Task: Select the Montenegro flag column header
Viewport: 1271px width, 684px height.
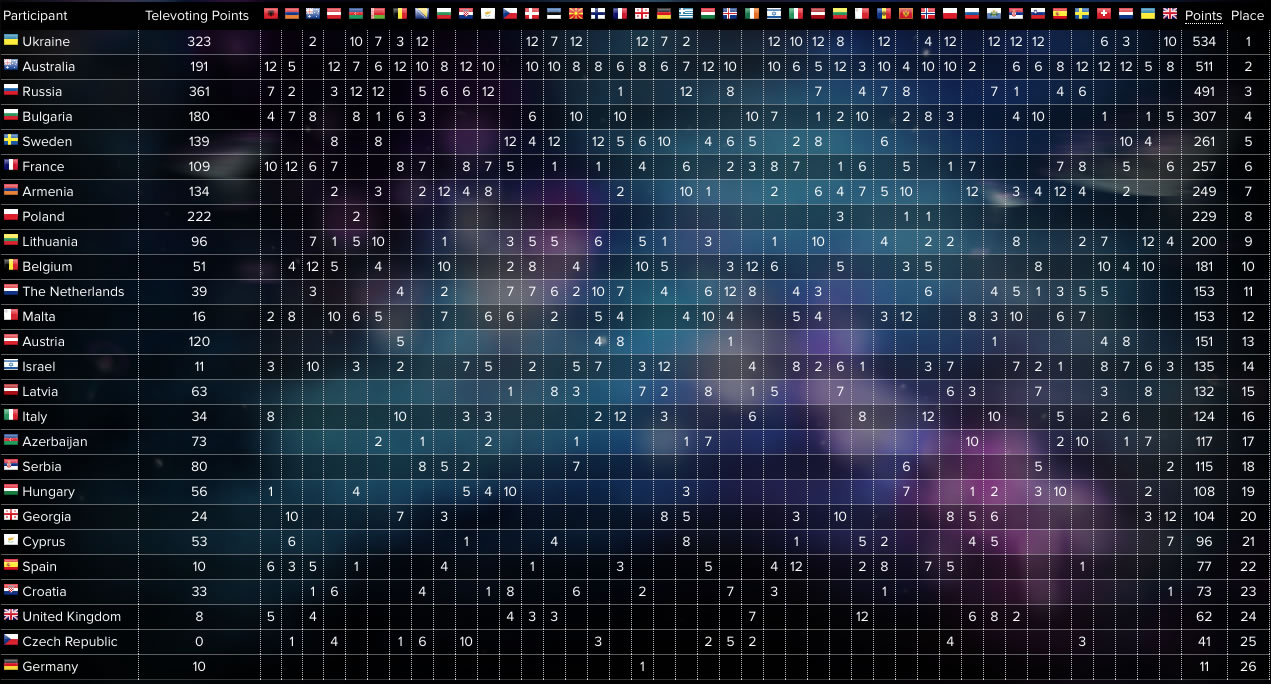Action: 906,14
